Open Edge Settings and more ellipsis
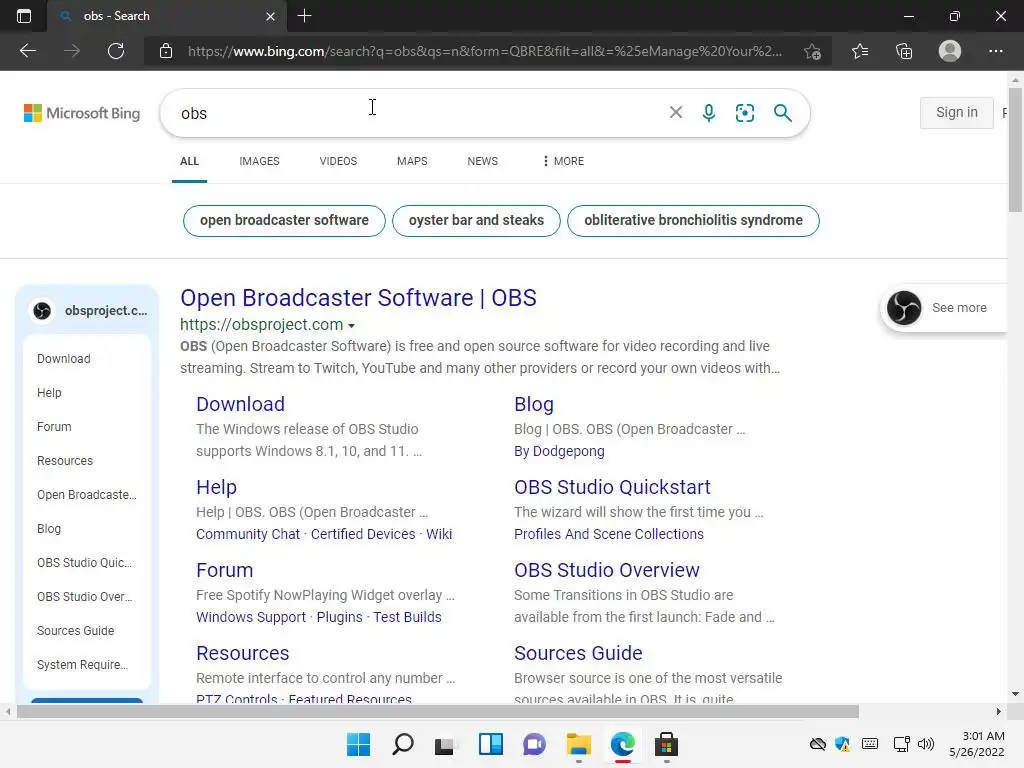The width and height of the screenshot is (1024, 768). coord(995,51)
